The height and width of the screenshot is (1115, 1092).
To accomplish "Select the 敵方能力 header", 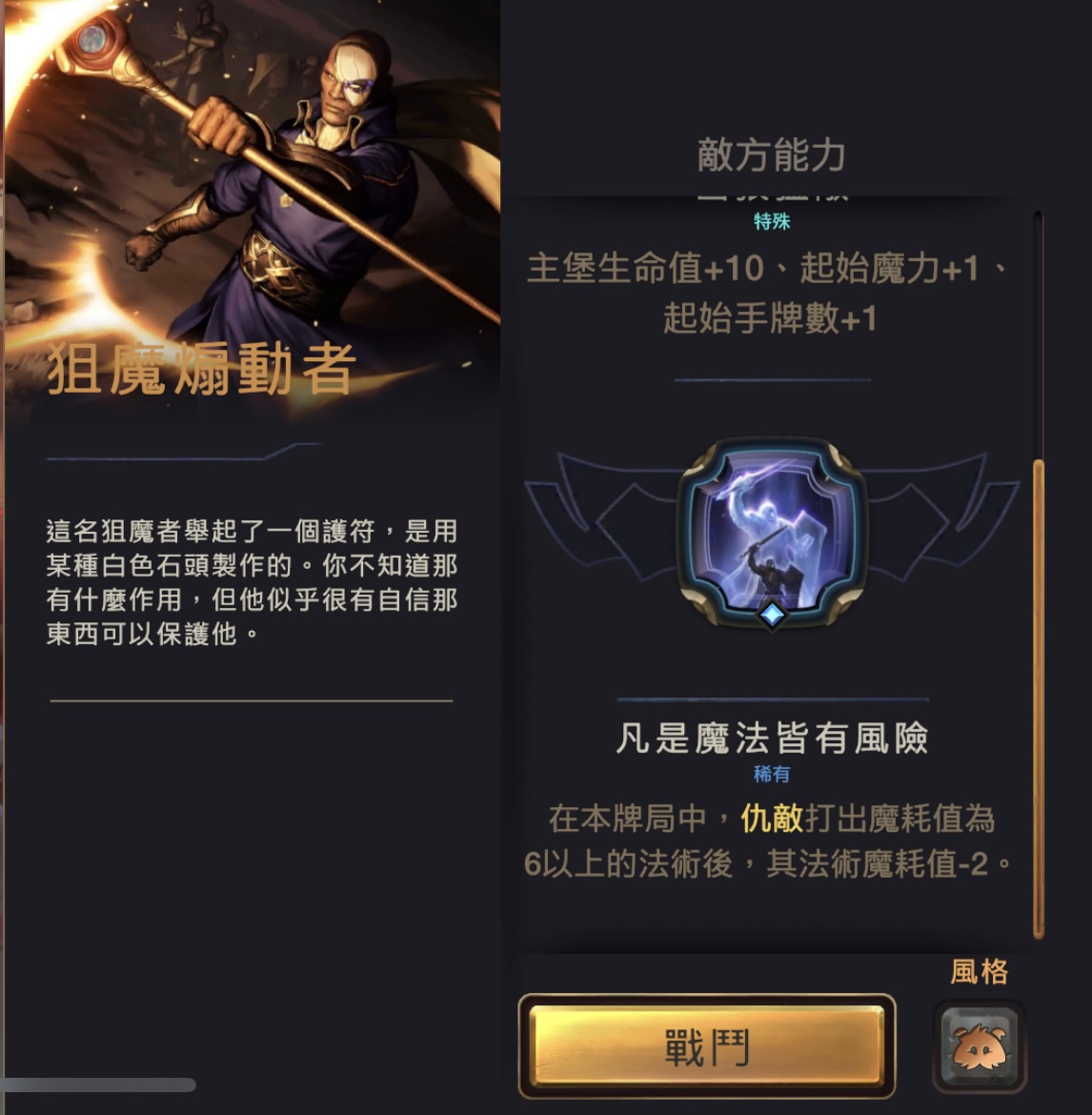I will click(x=772, y=155).
